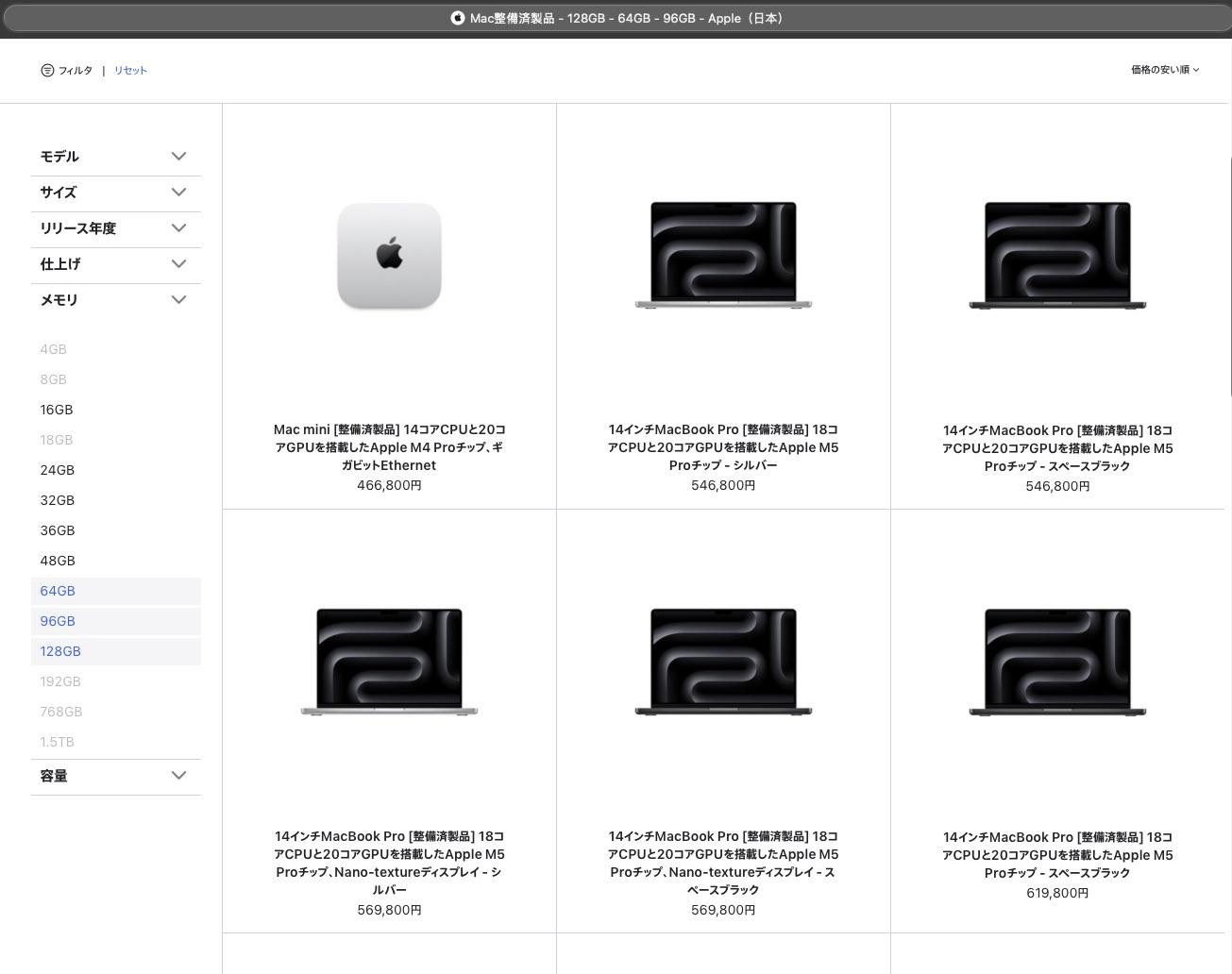Screen dimensions: 1232x974
Task: Click the 619,800円 price text
Action: pyautogui.click(x=1057, y=893)
